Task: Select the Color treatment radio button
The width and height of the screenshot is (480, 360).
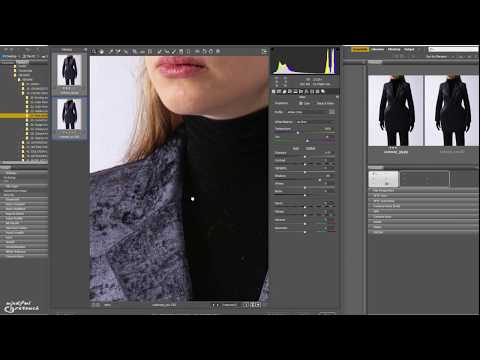Action: tap(301, 103)
